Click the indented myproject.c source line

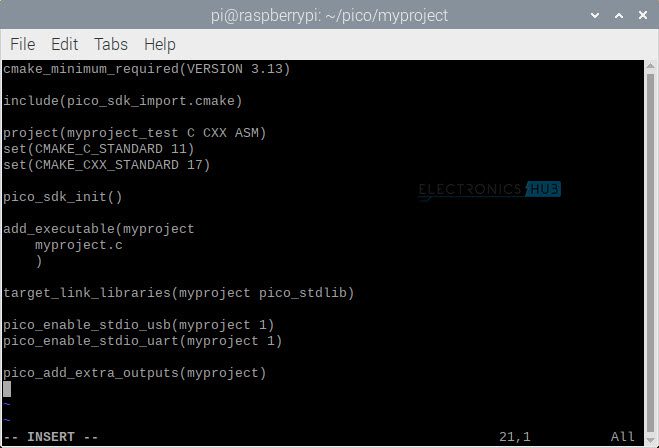78,245
